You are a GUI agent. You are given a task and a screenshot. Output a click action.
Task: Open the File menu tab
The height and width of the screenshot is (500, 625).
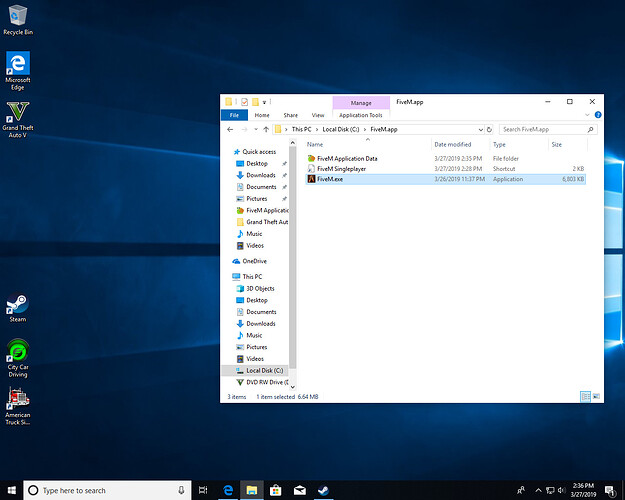(x=234, y=115)
